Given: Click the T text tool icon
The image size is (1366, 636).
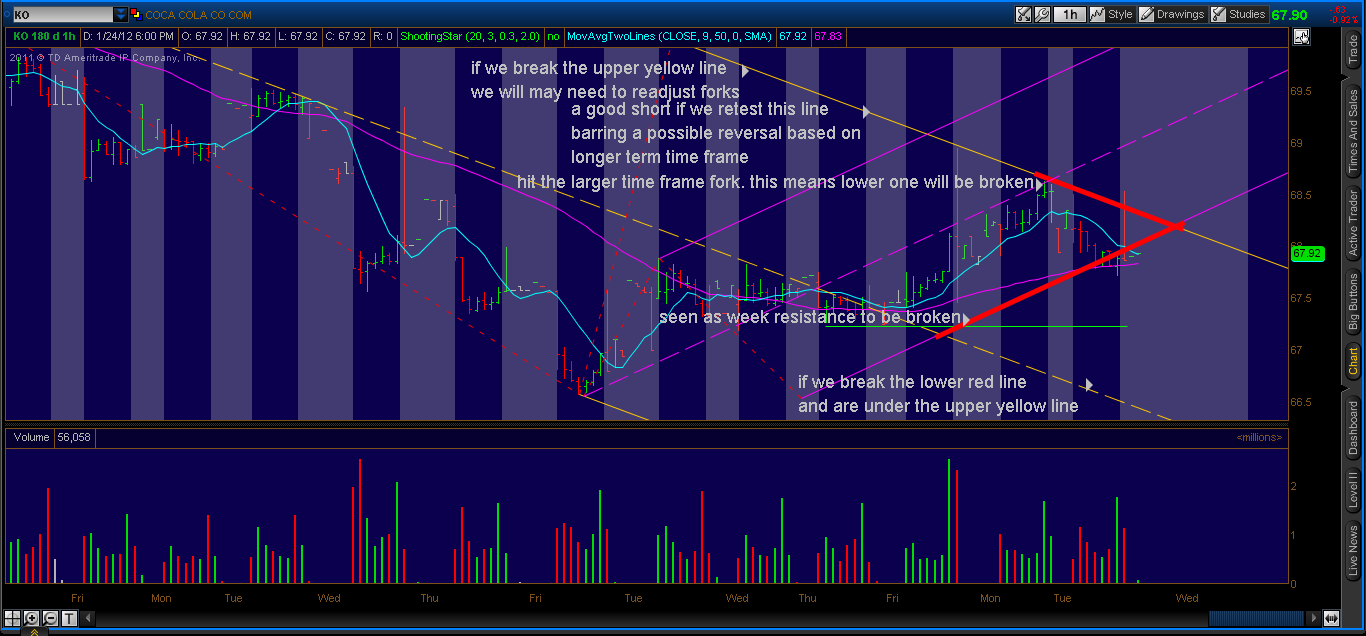Looking at the screenshot, I should pos(69,618).
